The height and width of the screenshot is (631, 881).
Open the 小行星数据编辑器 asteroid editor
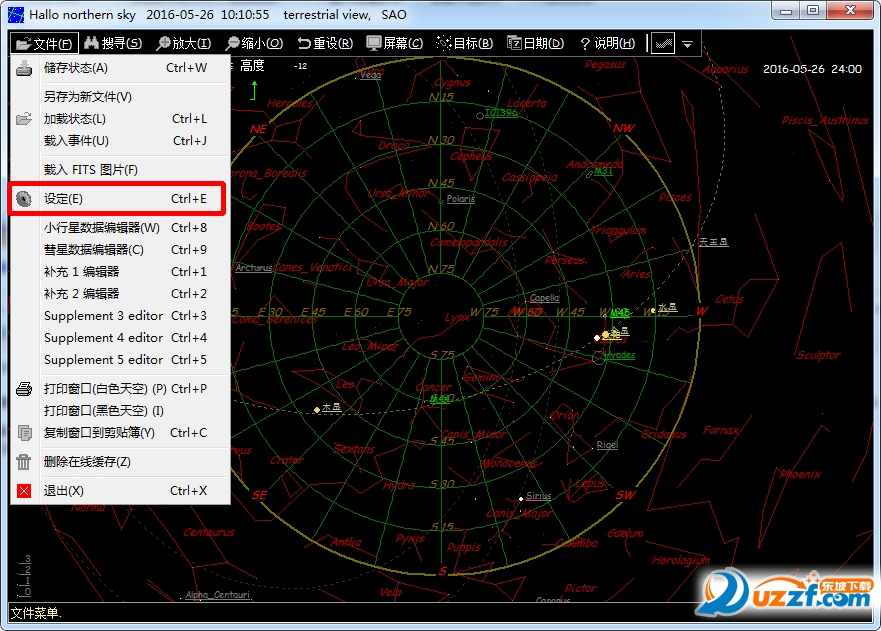coord(102,228)
